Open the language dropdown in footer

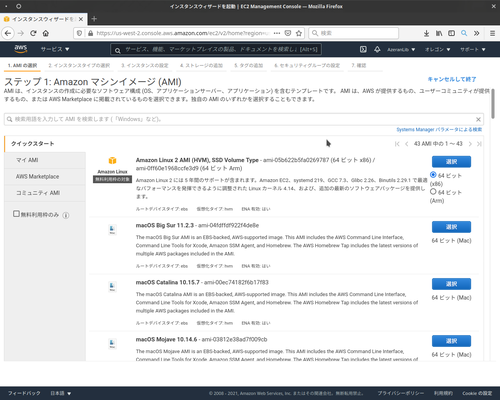(61, 393)
